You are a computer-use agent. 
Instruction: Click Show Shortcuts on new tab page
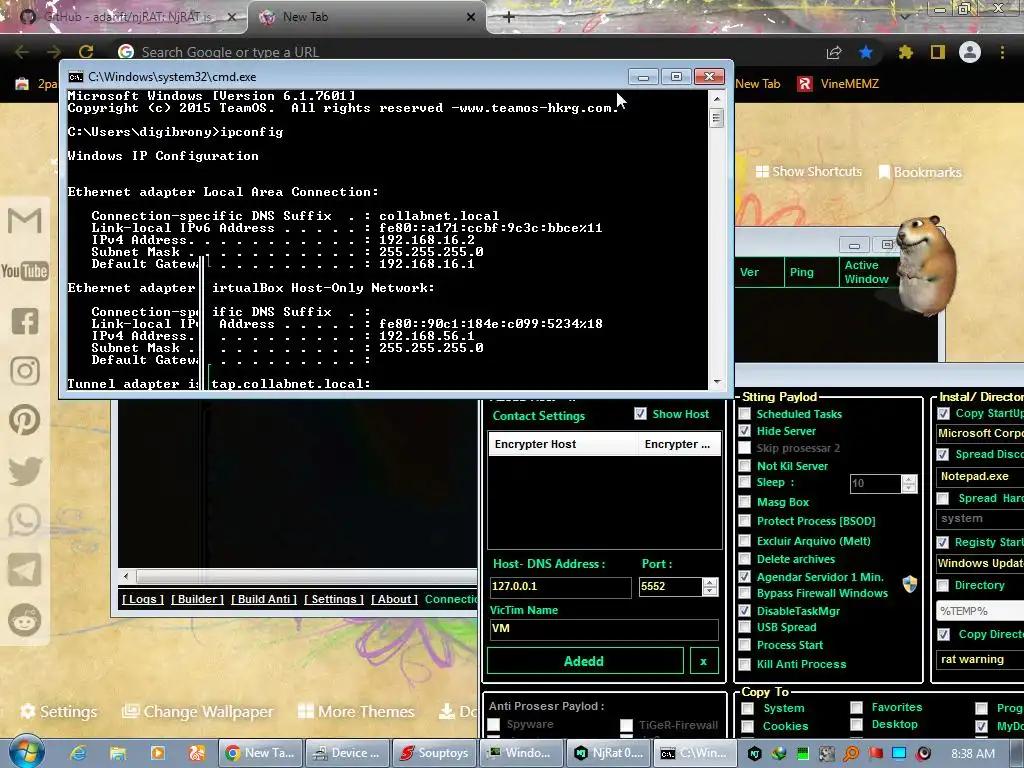[808, 171]
